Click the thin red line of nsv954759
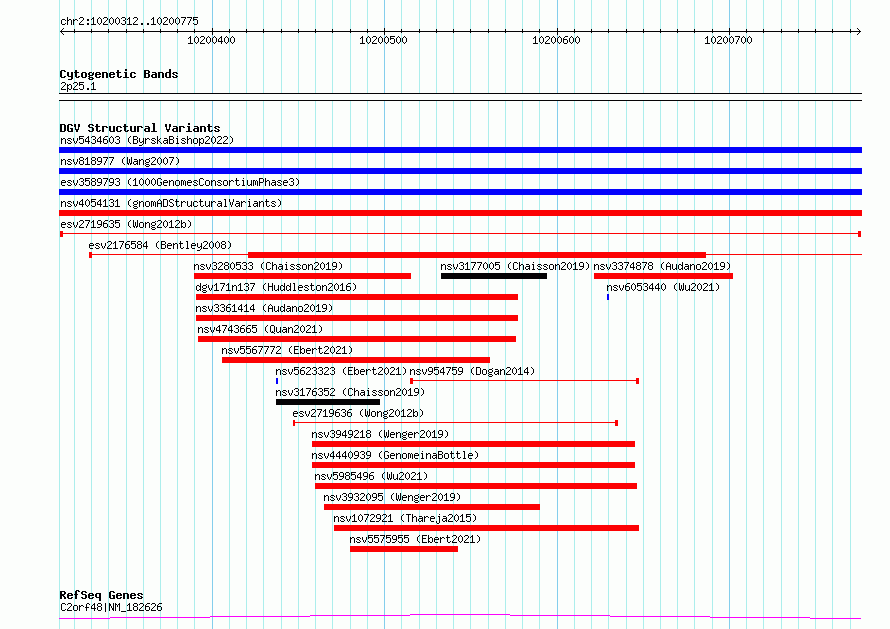The height and width of the screenshot is (629, 890). 524,381
